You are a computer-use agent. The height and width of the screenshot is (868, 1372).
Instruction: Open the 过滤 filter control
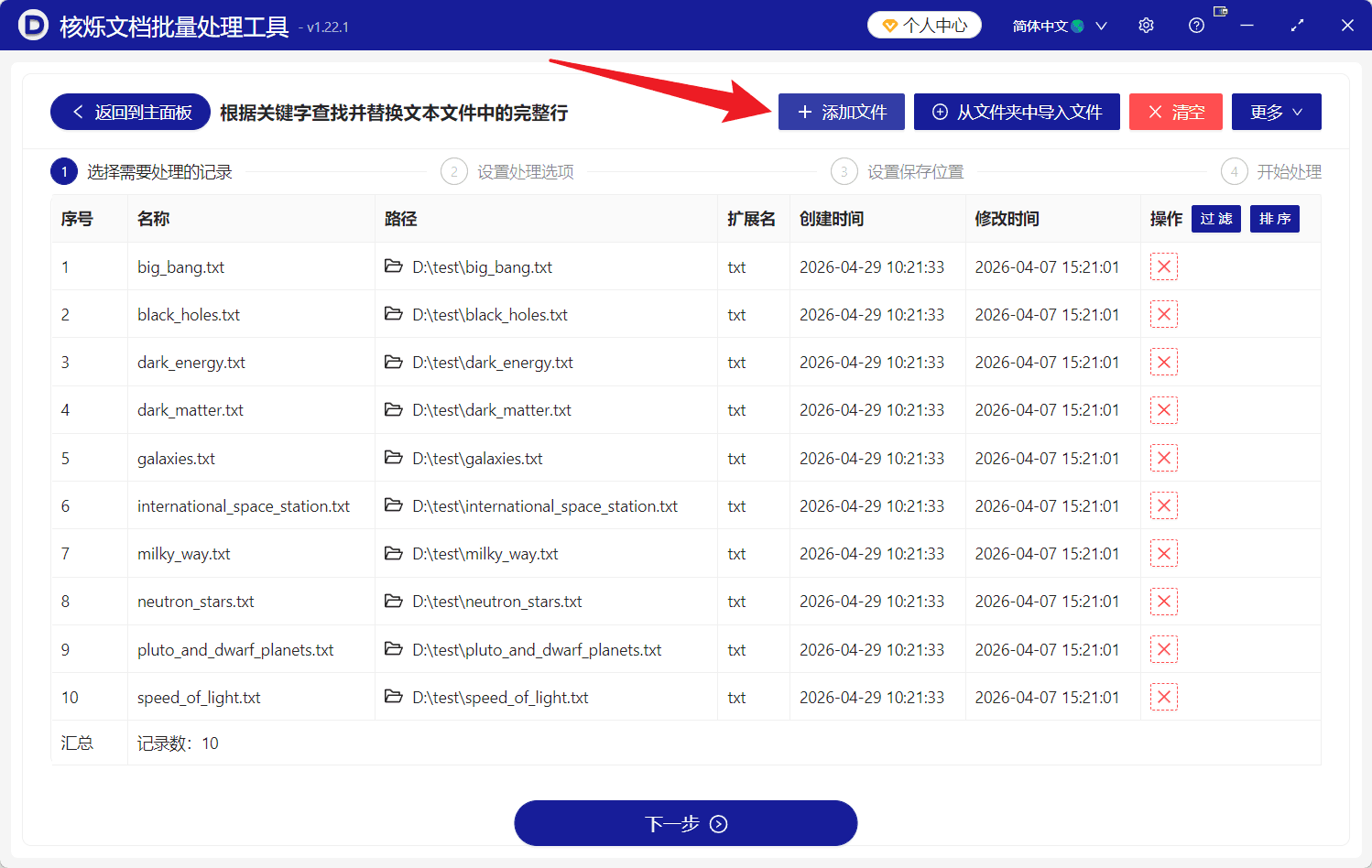click(x=1215, y=219)
